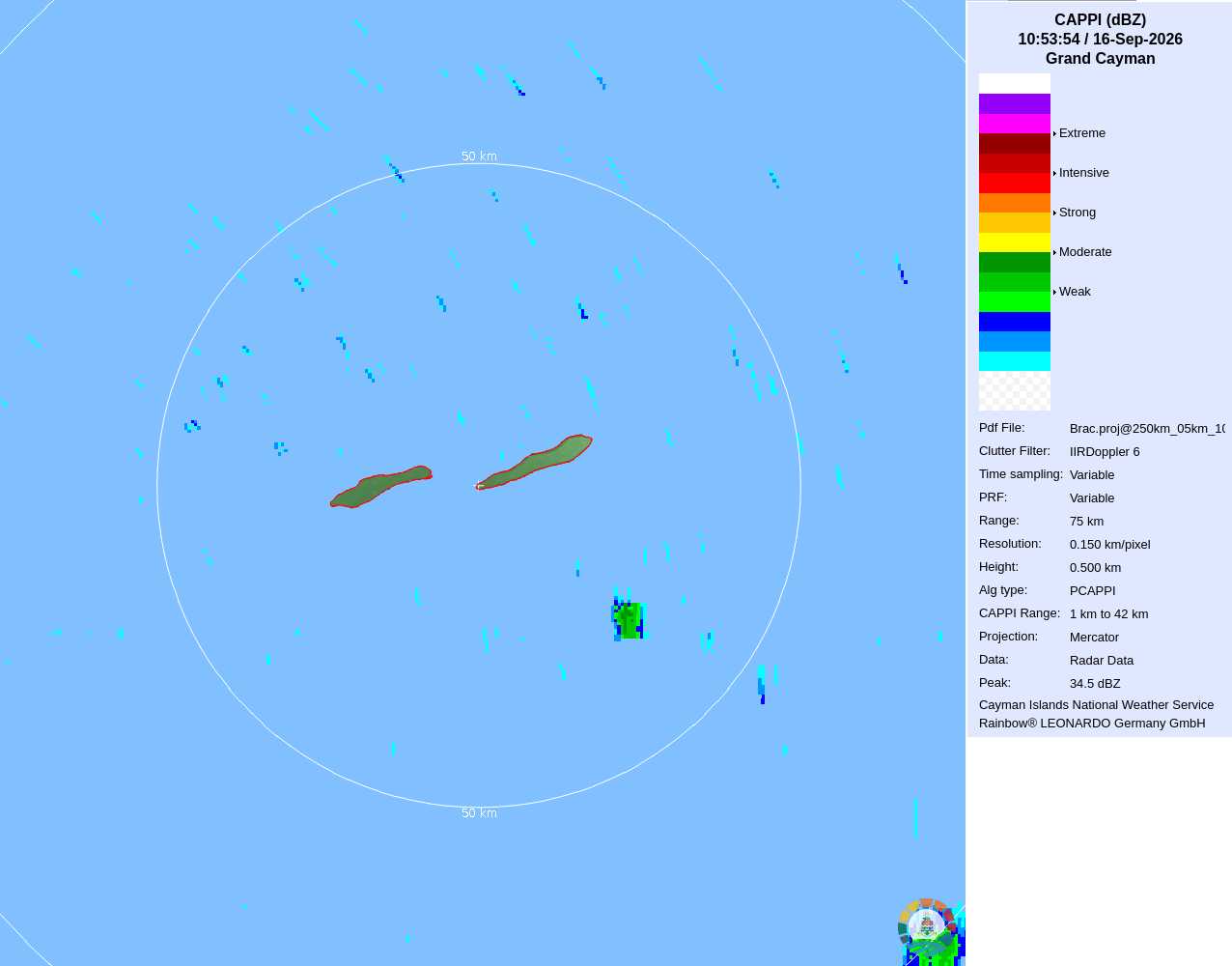
Task: Click the checkered transparent legend swatch
Action: pos(1015,391)
